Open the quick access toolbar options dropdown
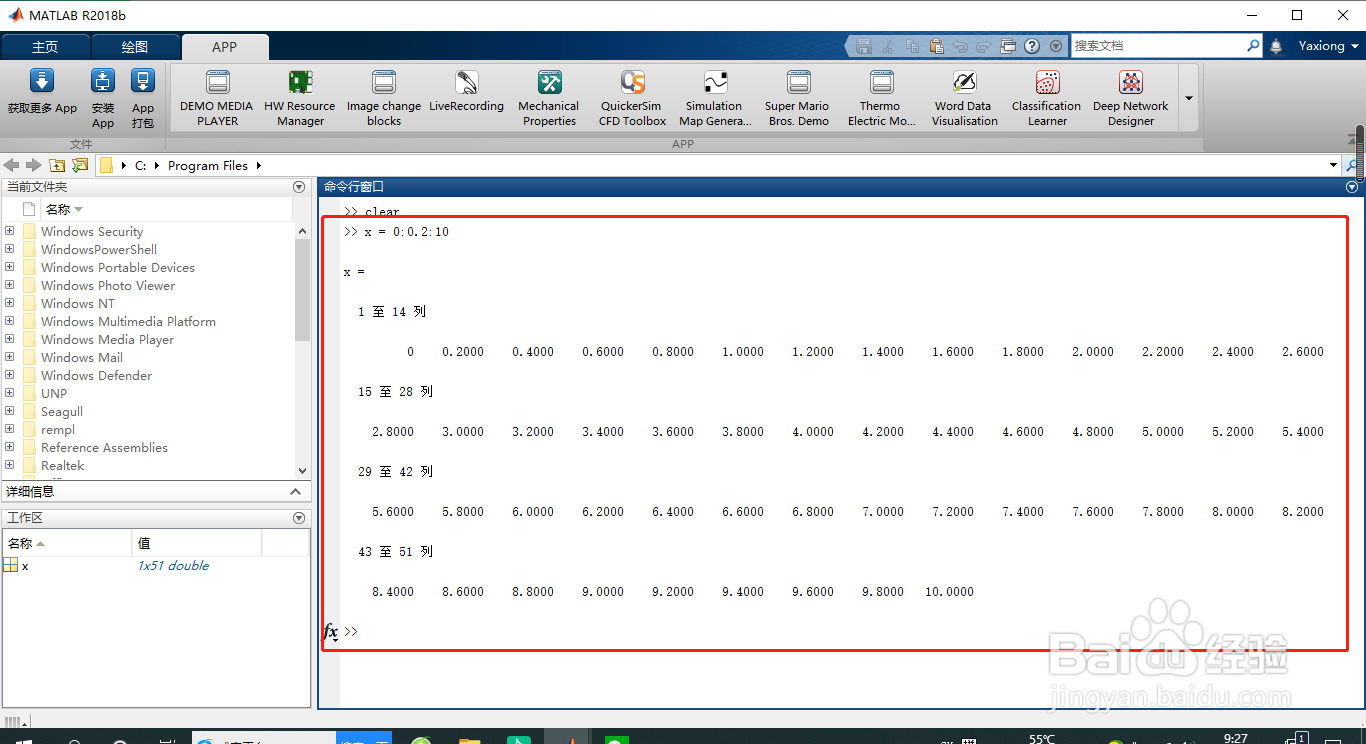 pos(1056,46)
